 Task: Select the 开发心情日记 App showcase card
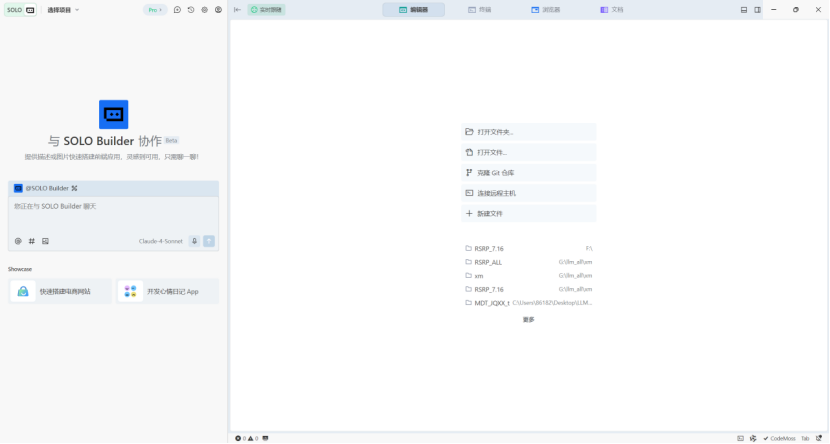click(x=167, y=292)
